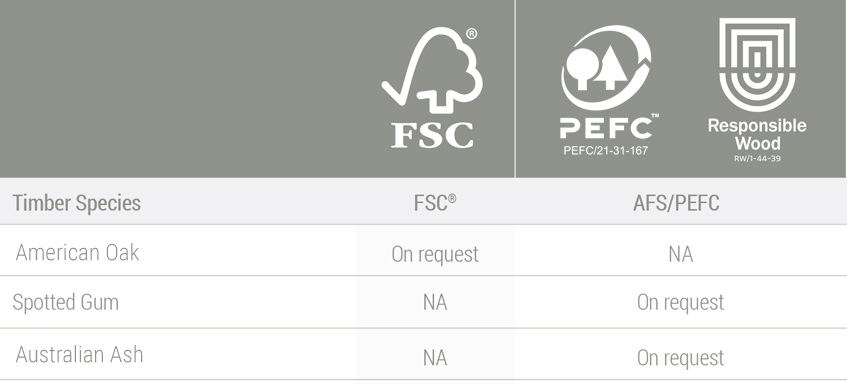Select the Timber Species column header

point(77,203)
